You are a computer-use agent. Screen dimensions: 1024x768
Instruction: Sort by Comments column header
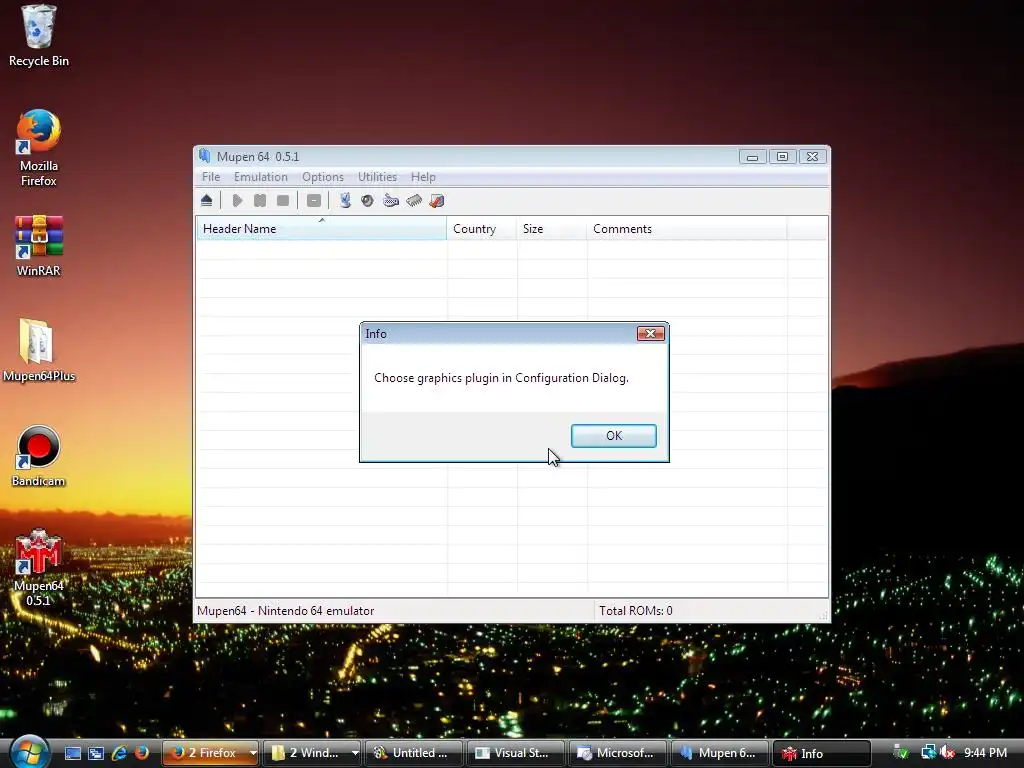coord(687,229)
